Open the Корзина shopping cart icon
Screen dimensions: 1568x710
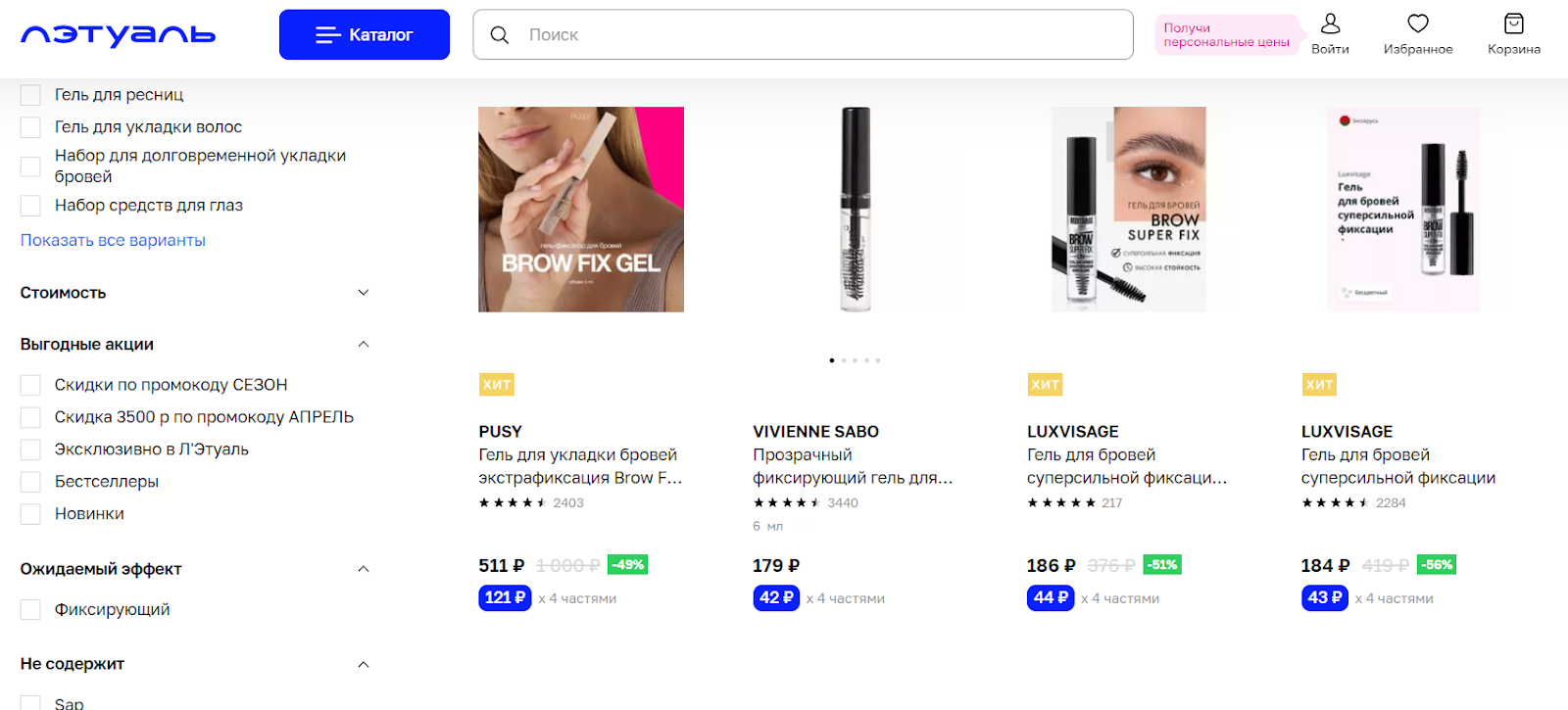coord(1514,24)
